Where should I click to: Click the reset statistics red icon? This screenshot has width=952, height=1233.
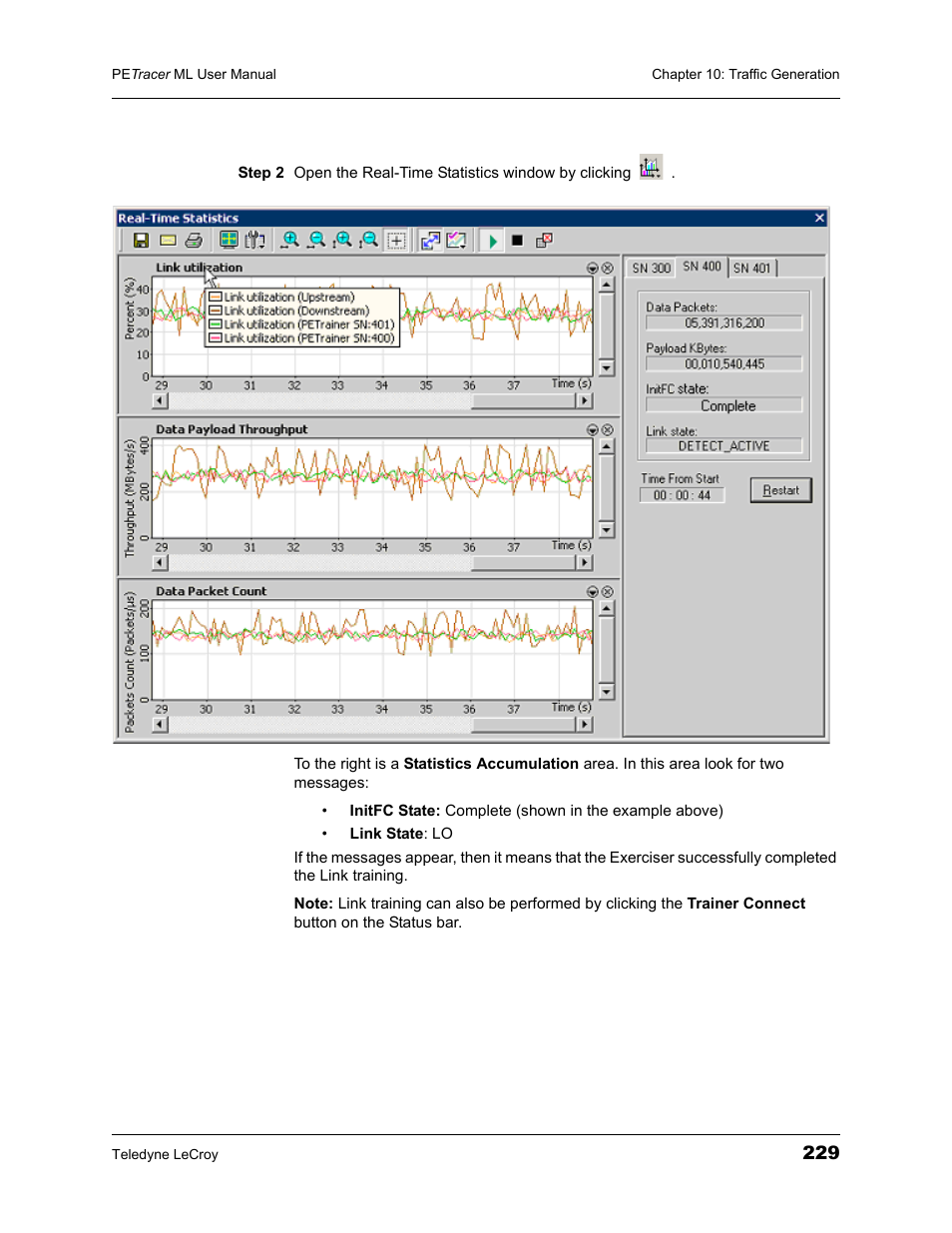point(544,241)
